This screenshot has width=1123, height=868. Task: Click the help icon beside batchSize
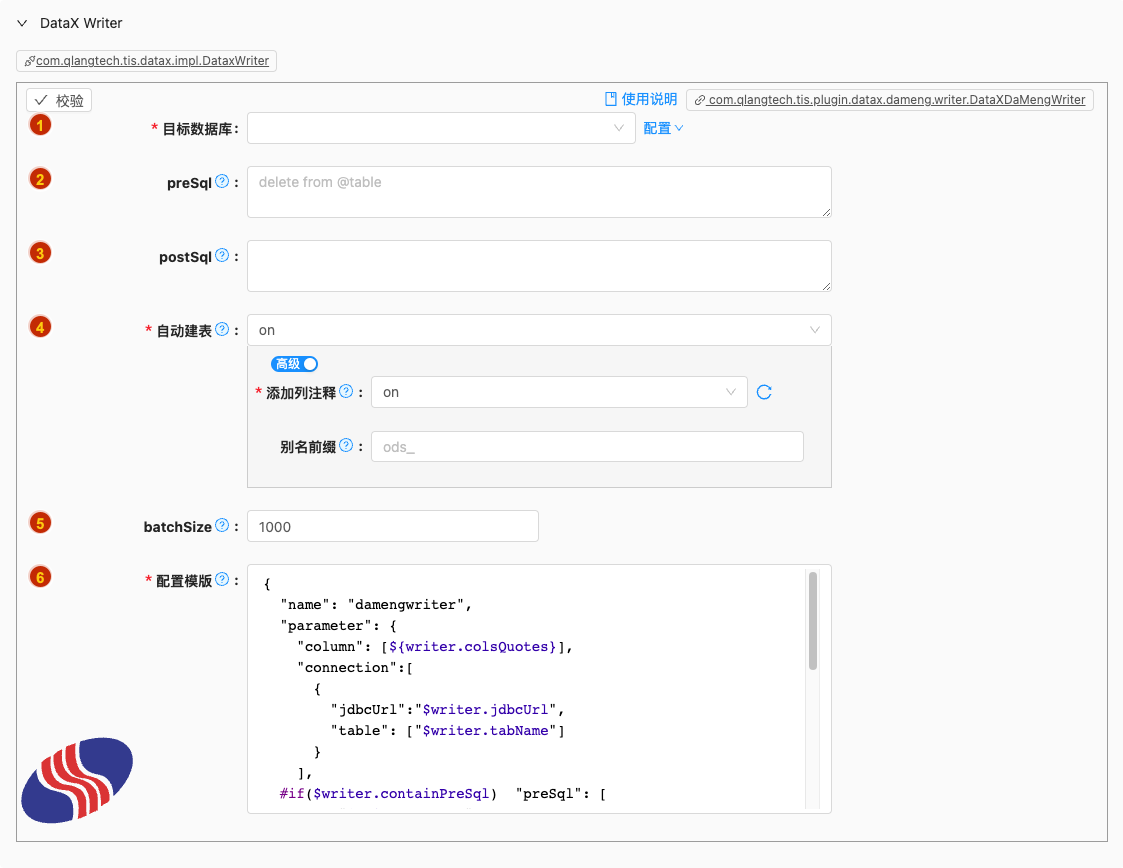222,525
